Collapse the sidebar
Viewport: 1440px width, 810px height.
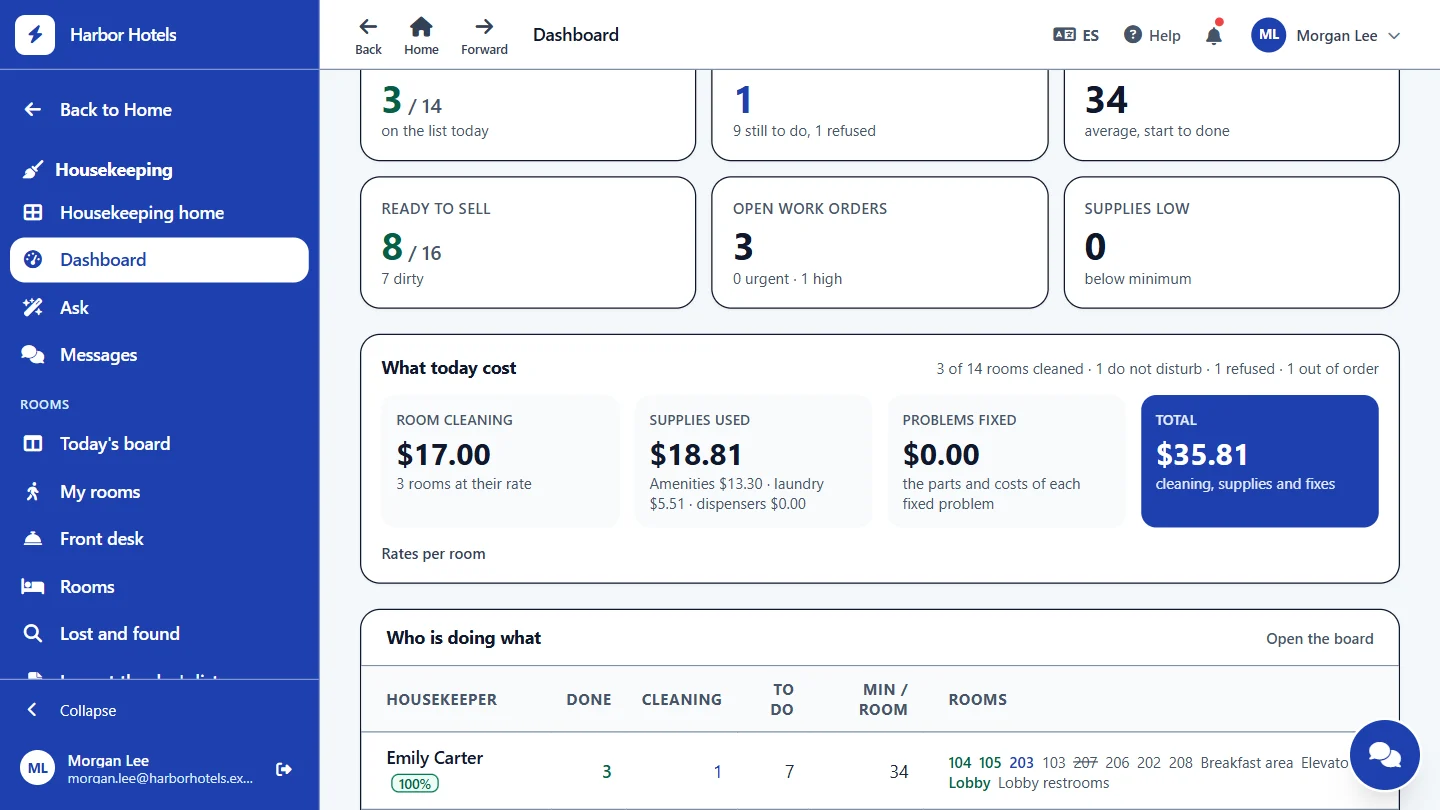[x=160, y=710]
